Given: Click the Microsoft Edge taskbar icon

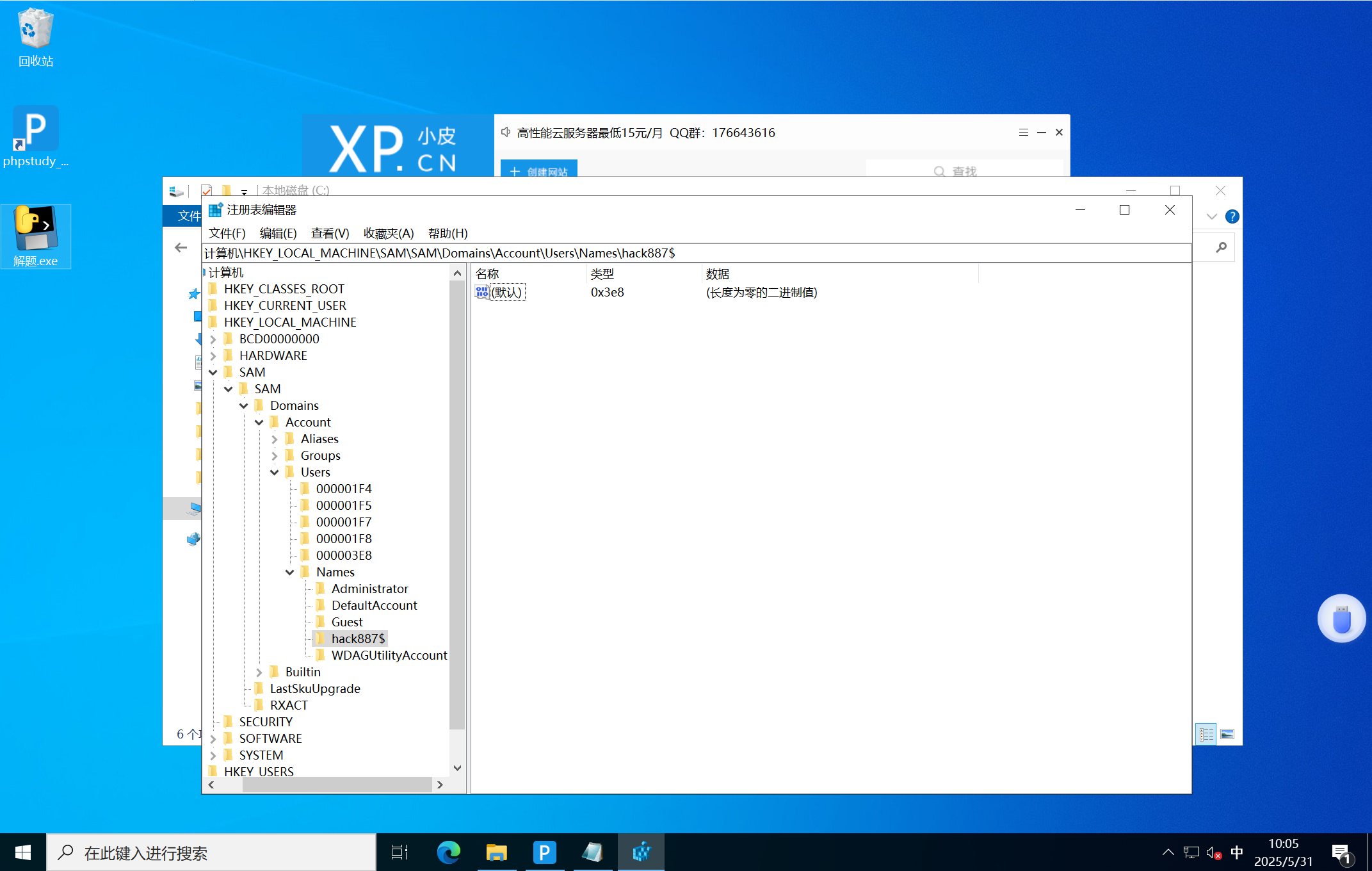Looking at the screenshot, I should coord(448,852).
